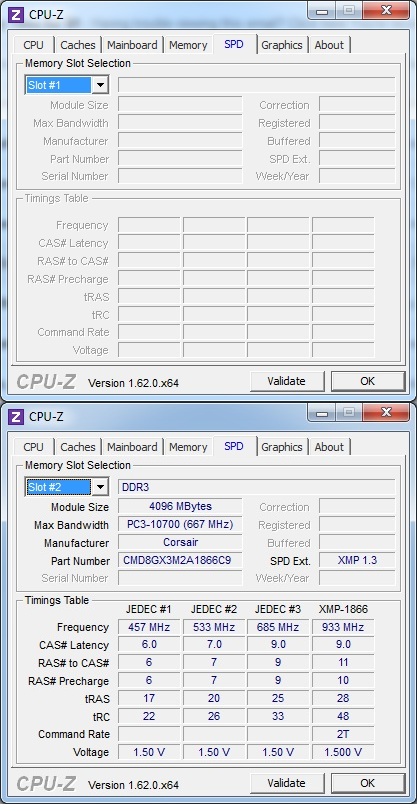Viewport: 417px width, 811px height.
Task: Click the XMP RAS# to CAS# value 11
Action: [x=343, y=663]
